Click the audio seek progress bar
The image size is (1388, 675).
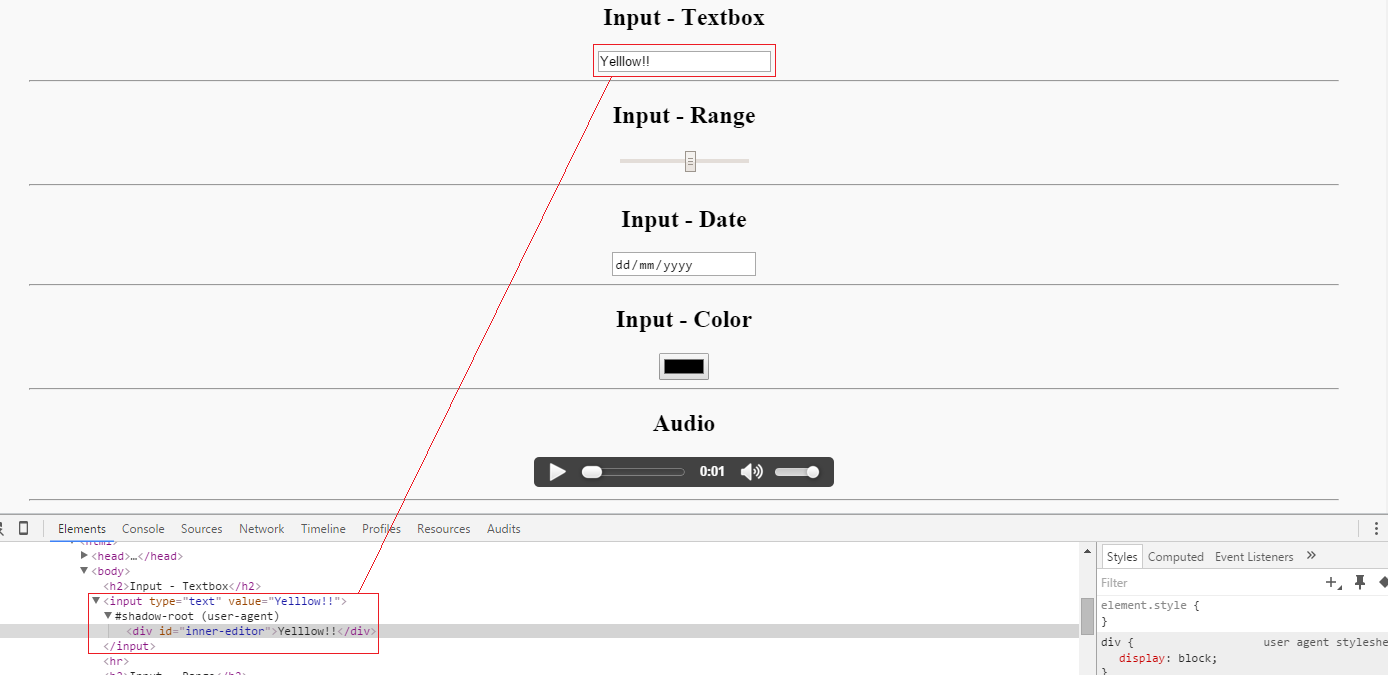pos(634,472)
